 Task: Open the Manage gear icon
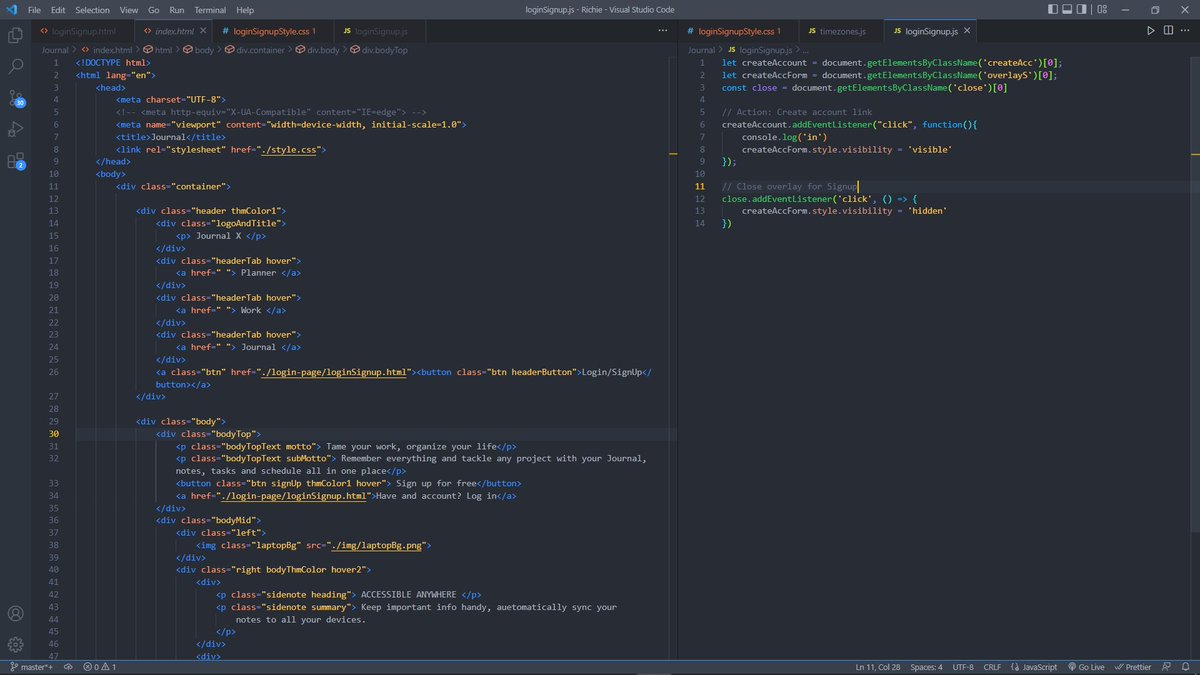16,645
